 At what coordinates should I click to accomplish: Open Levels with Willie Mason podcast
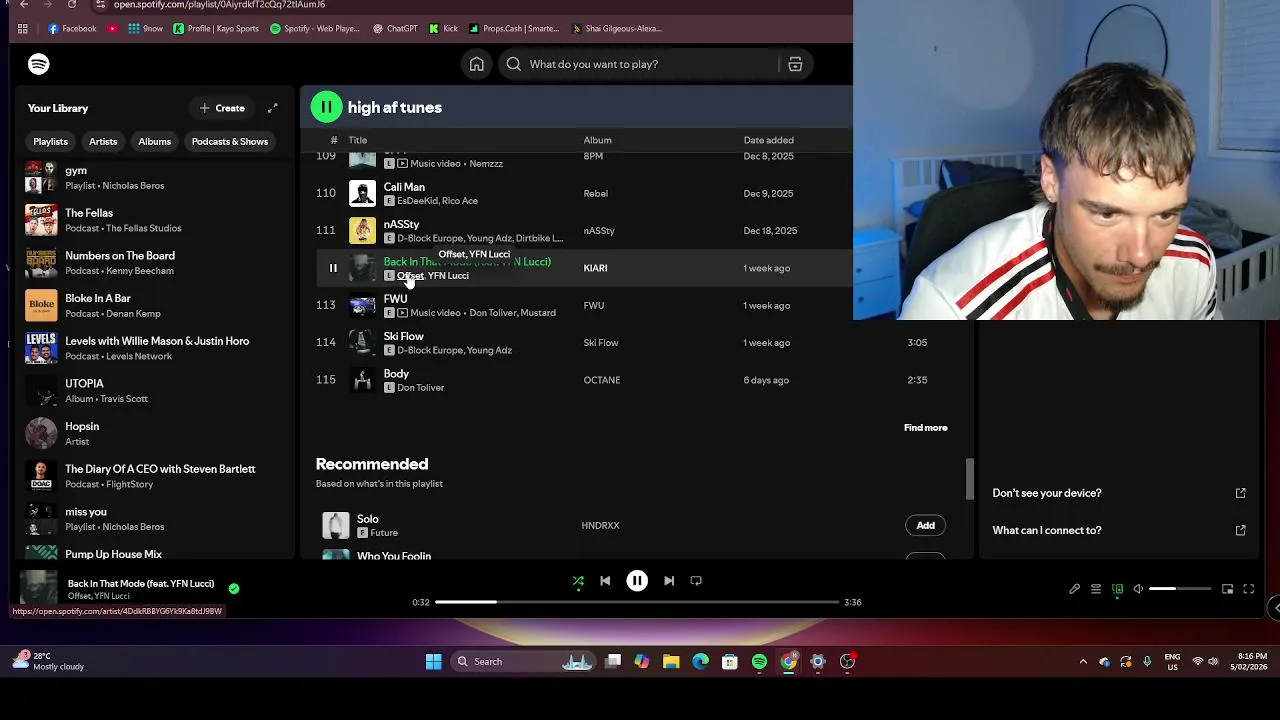coord(154,348)
